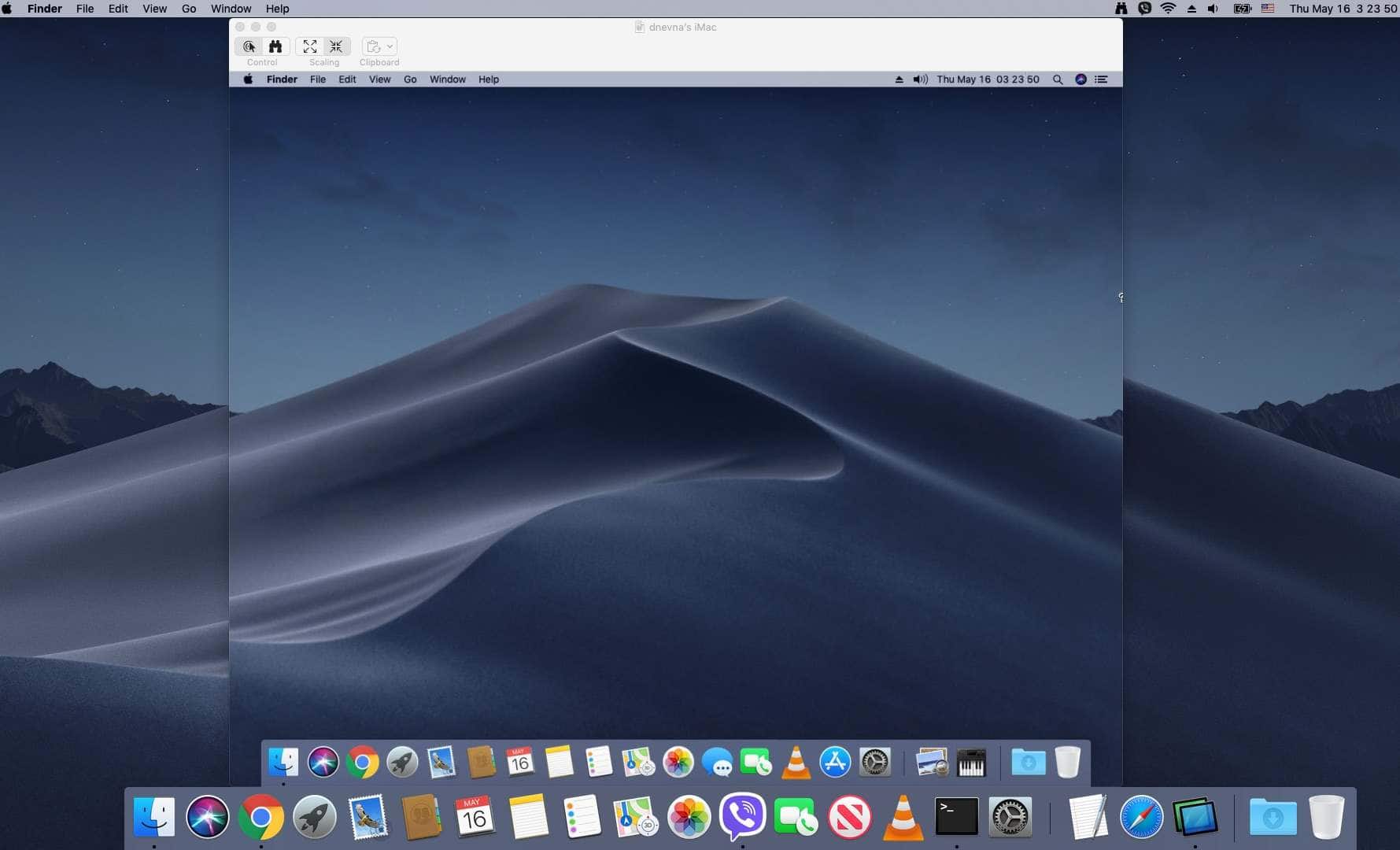Open Reminders in the remote dock

[x=599, y=762]
